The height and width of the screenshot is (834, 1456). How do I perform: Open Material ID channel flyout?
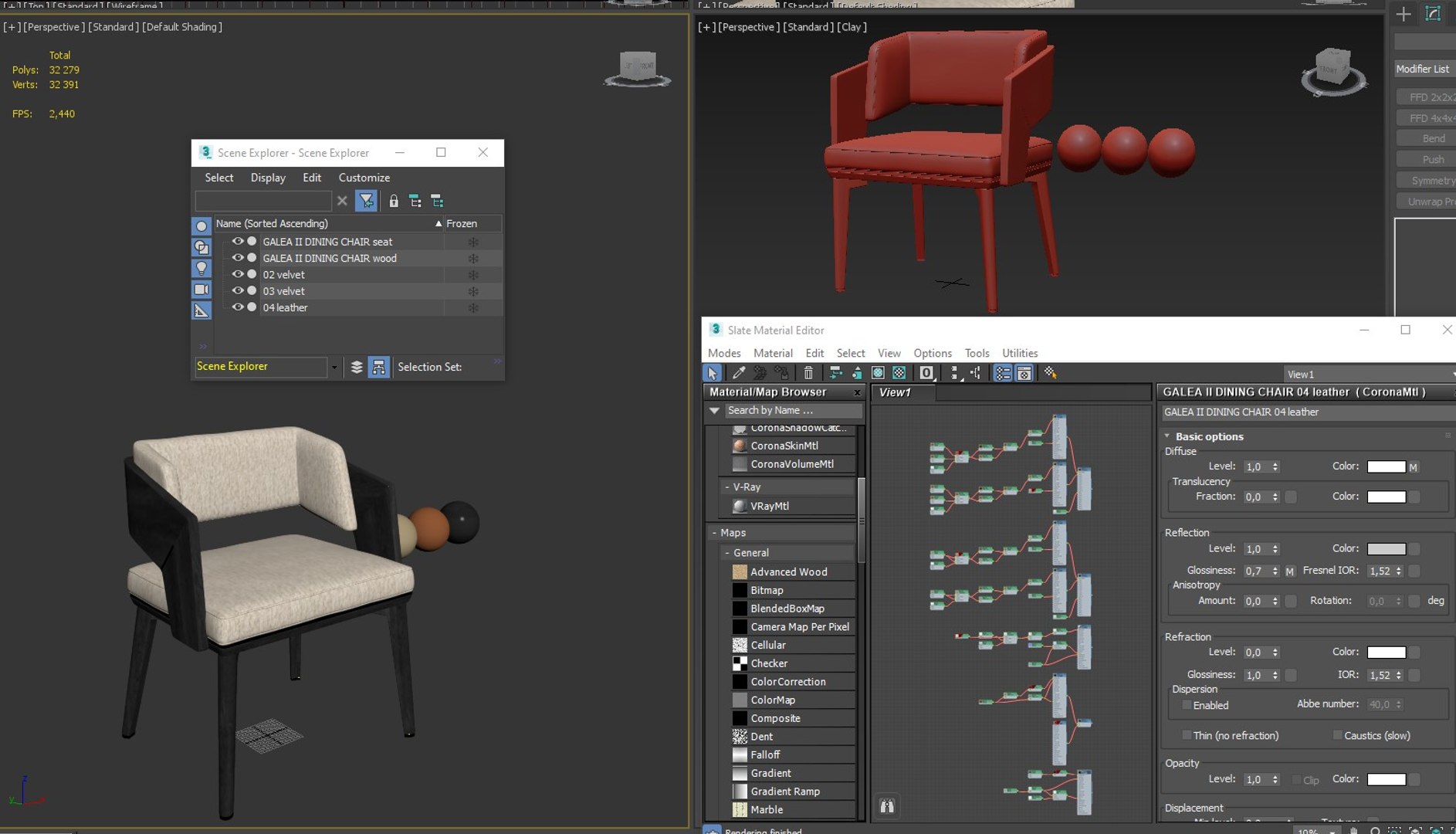[x=926, y=373]
